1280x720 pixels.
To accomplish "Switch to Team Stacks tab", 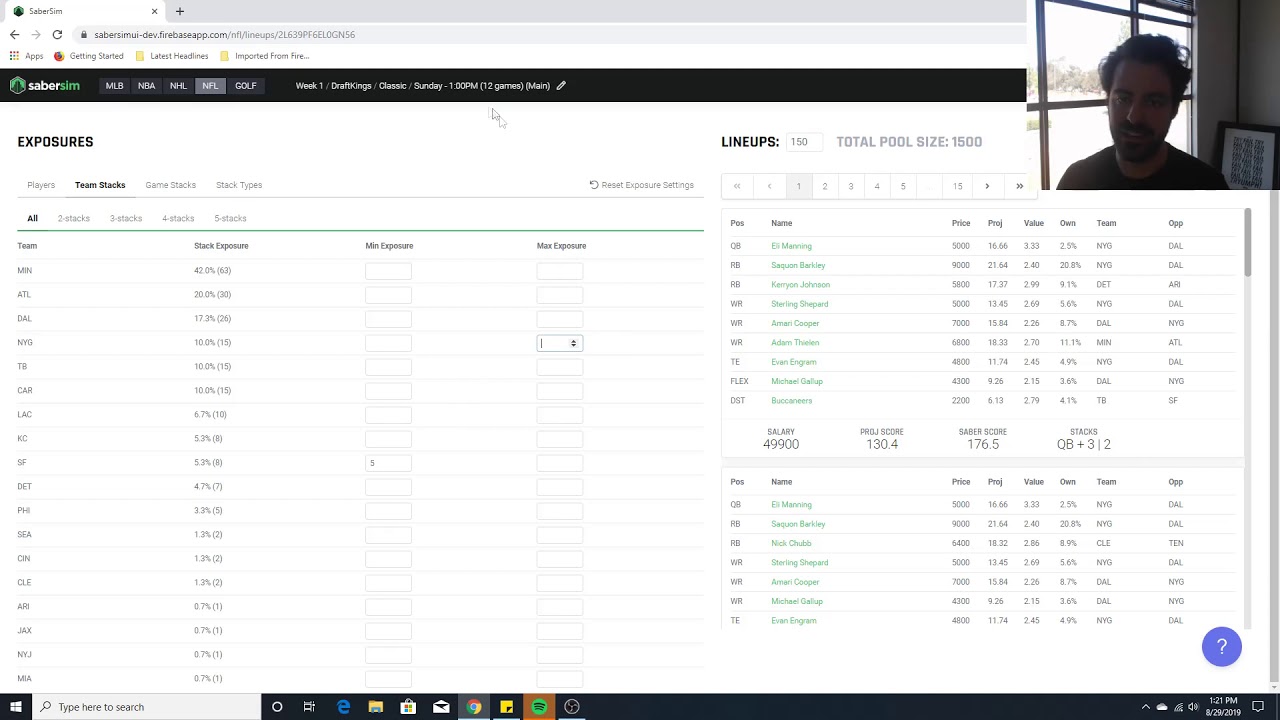I will [x=100, y=185].
